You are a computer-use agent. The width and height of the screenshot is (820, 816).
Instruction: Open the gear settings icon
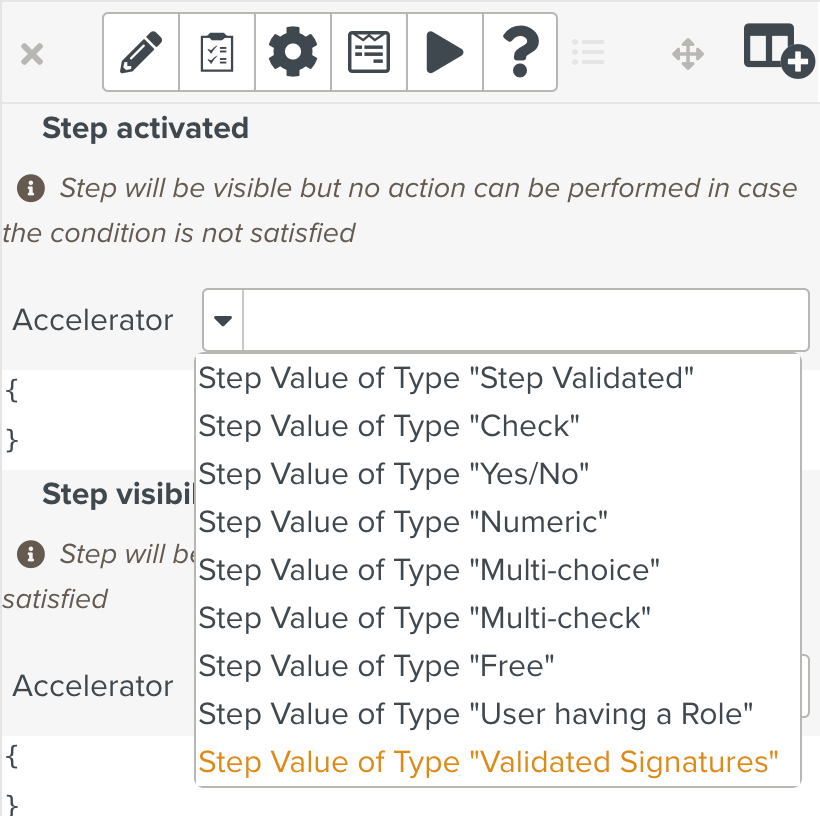pyautogui.click(x=293, y=52)
